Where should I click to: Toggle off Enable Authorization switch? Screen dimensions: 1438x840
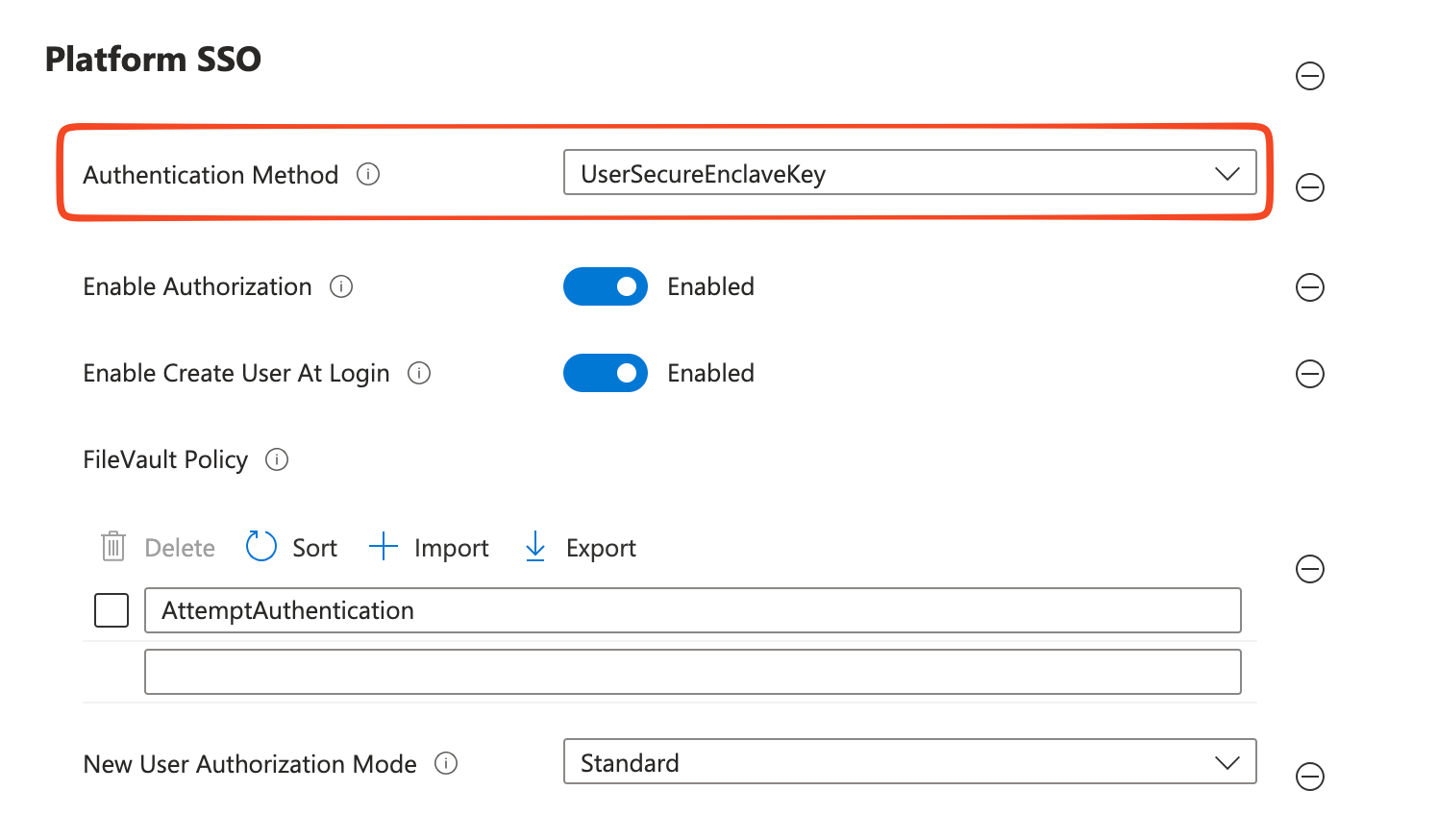click(606, 286)
